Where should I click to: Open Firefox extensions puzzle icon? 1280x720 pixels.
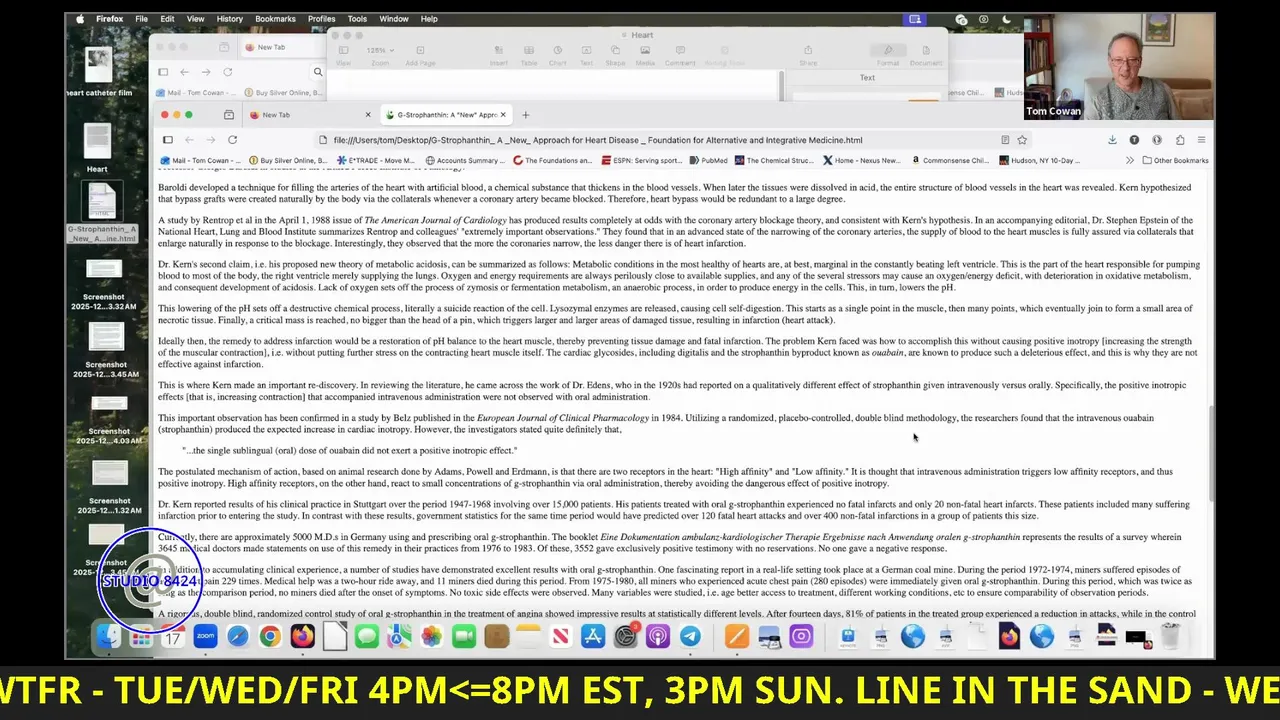click(1180, 140)
